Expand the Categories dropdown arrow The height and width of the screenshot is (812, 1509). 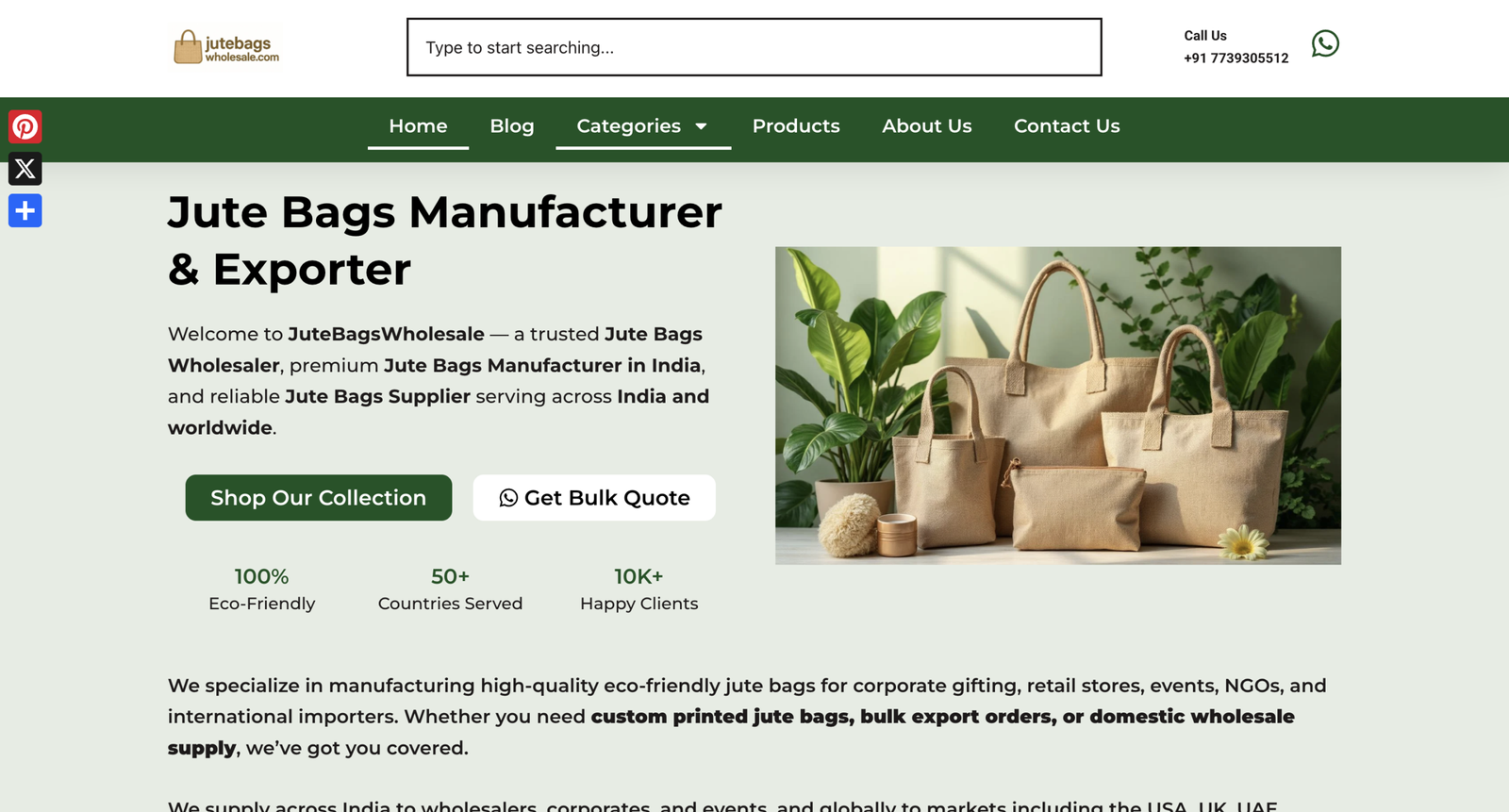coord(701,126)
